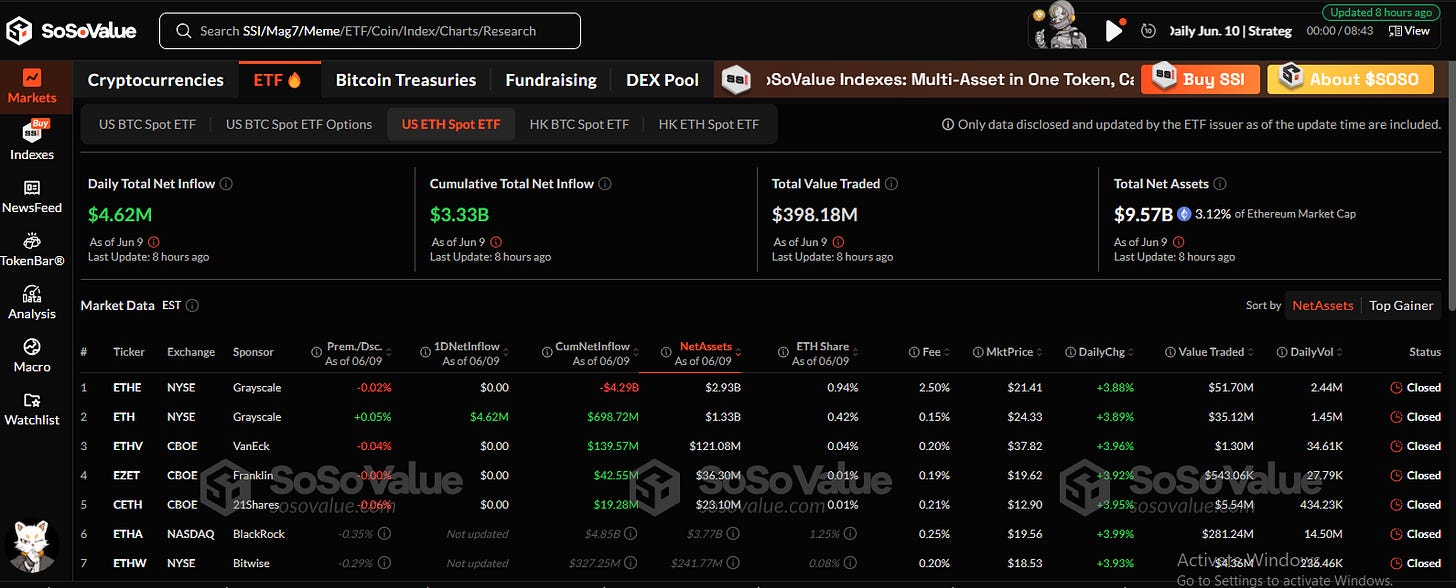The height and width of the screenshot is (588, 1456).
Task: Click red alert icon under Total Value Traded
Action: tap(837, 242)
